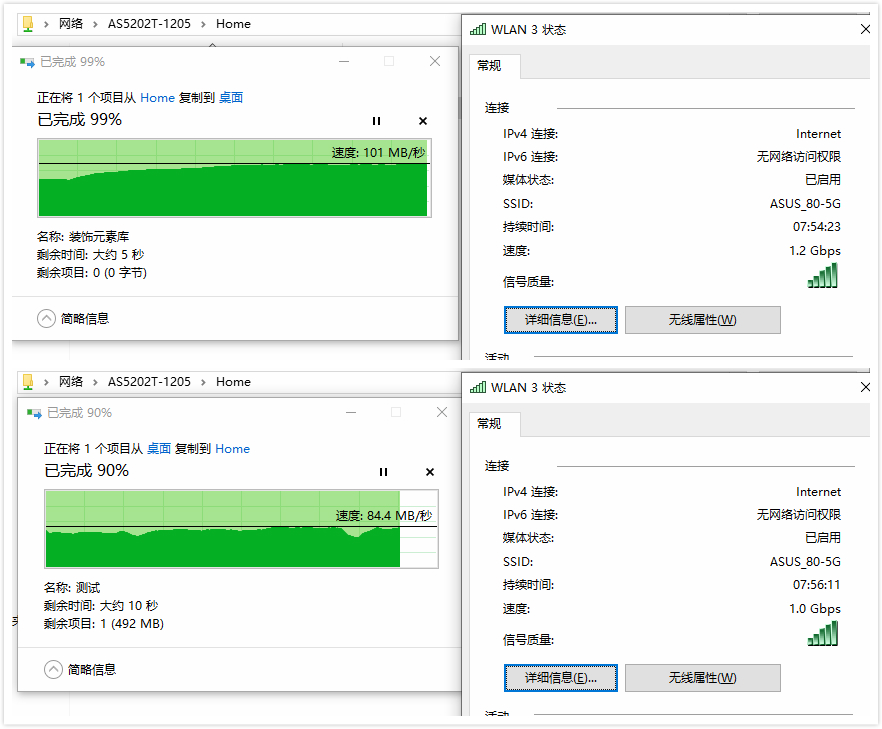
Task: Click the WLAN icon on the lower status dialog
Action: 478,387
